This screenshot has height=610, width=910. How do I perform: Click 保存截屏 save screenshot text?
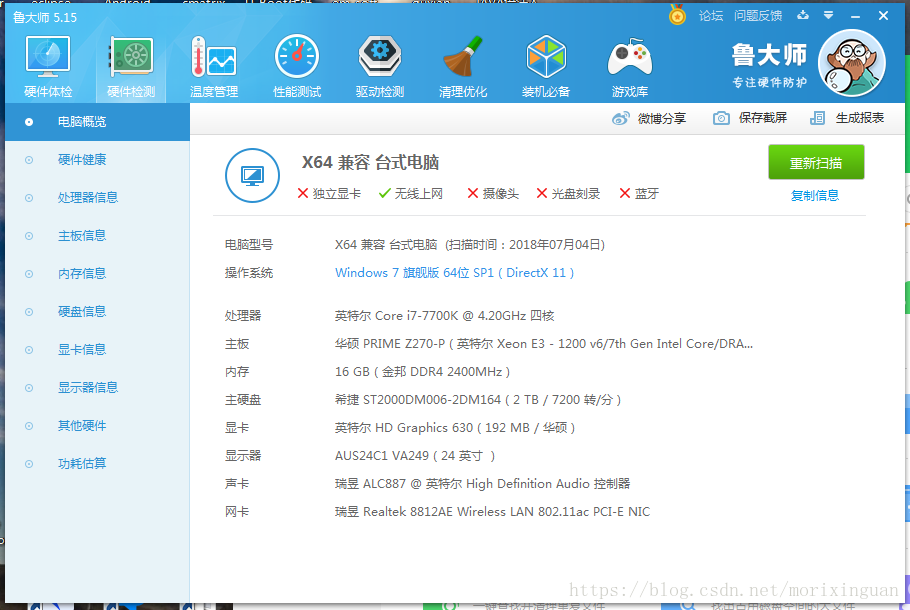763,118
